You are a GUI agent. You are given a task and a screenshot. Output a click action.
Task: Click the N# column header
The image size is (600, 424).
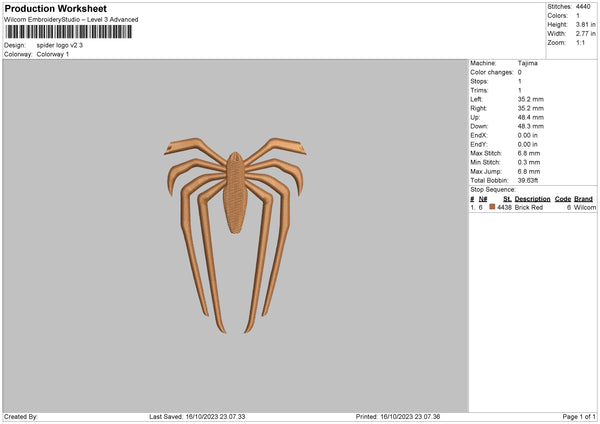point(483,199)
